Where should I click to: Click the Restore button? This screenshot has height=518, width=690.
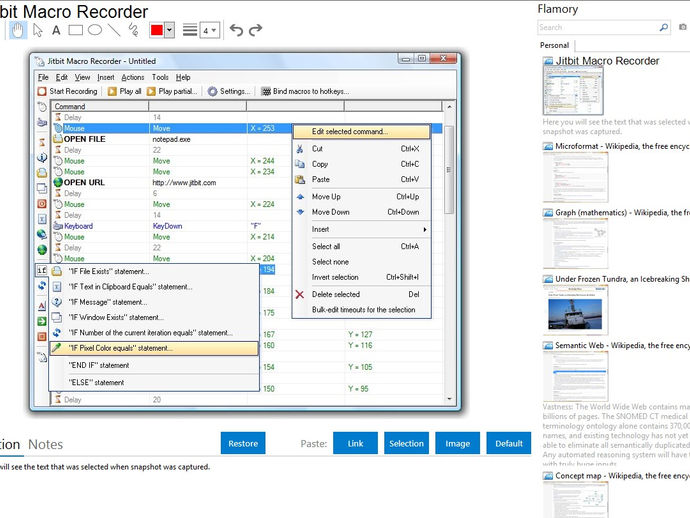tap(243, 443)
